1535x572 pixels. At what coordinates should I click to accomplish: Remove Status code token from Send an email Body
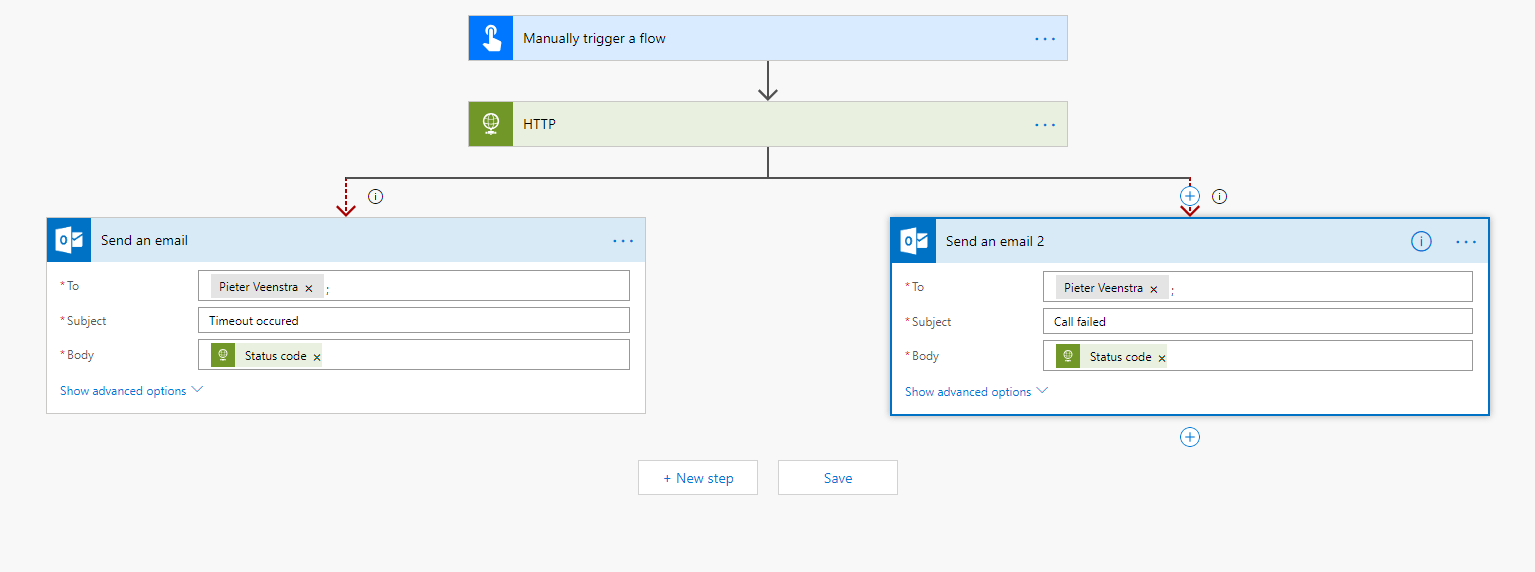pyautogui.click(x=317, y=357)
